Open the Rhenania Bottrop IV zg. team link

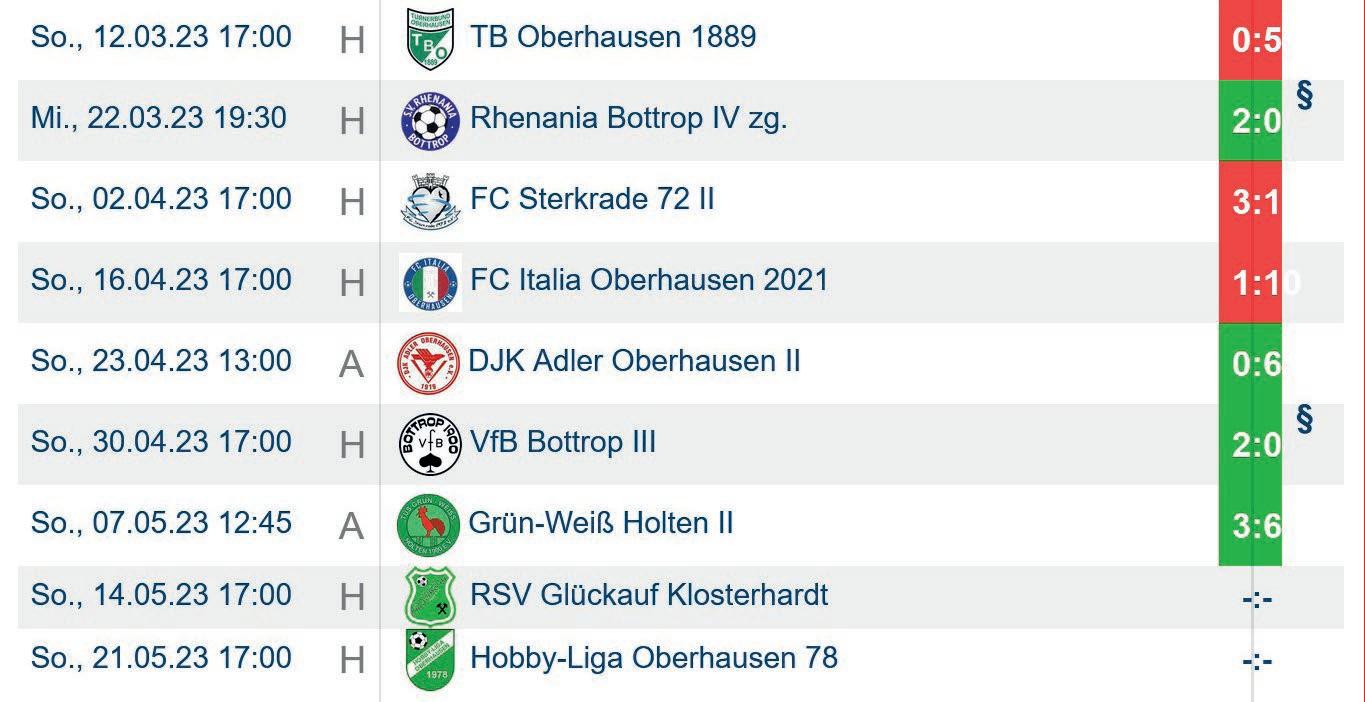point(628,118)
